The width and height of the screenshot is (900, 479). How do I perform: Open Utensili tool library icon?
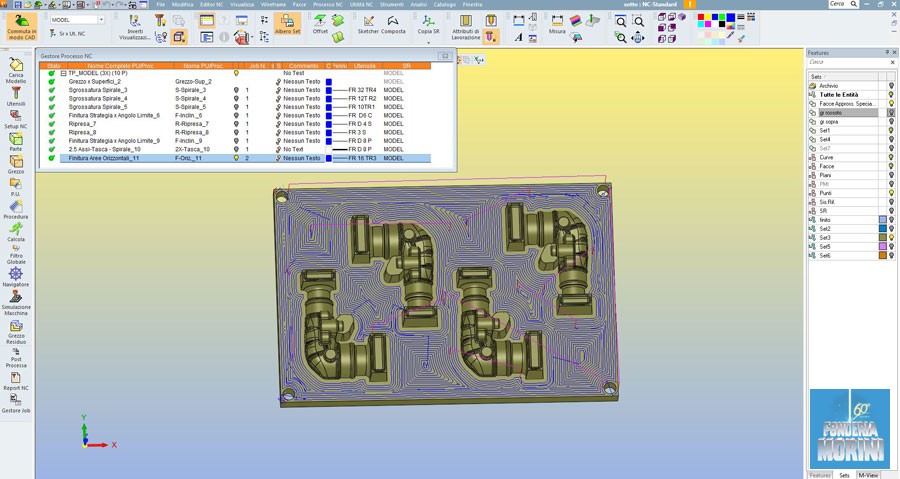click(15, 96)
